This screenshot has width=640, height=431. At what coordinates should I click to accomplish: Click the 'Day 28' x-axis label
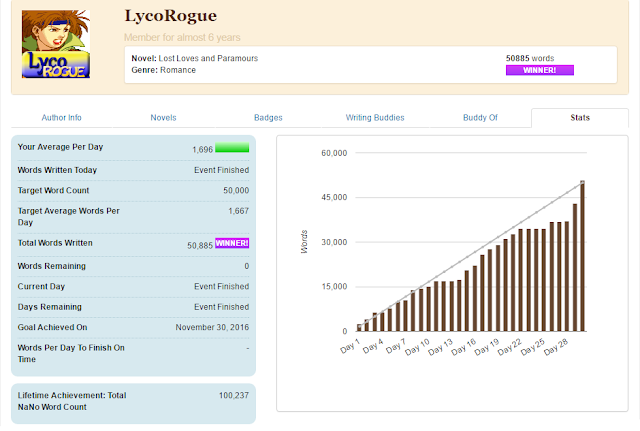point(556,347)
